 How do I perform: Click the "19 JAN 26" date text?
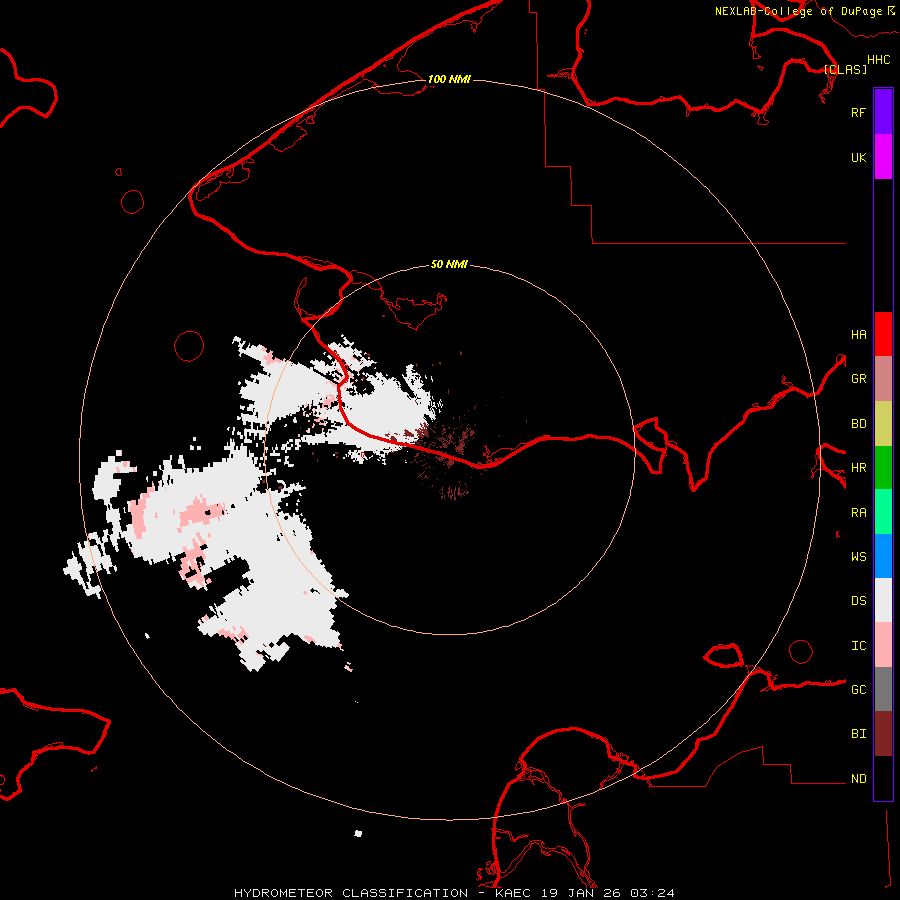[x=580, y=893]
